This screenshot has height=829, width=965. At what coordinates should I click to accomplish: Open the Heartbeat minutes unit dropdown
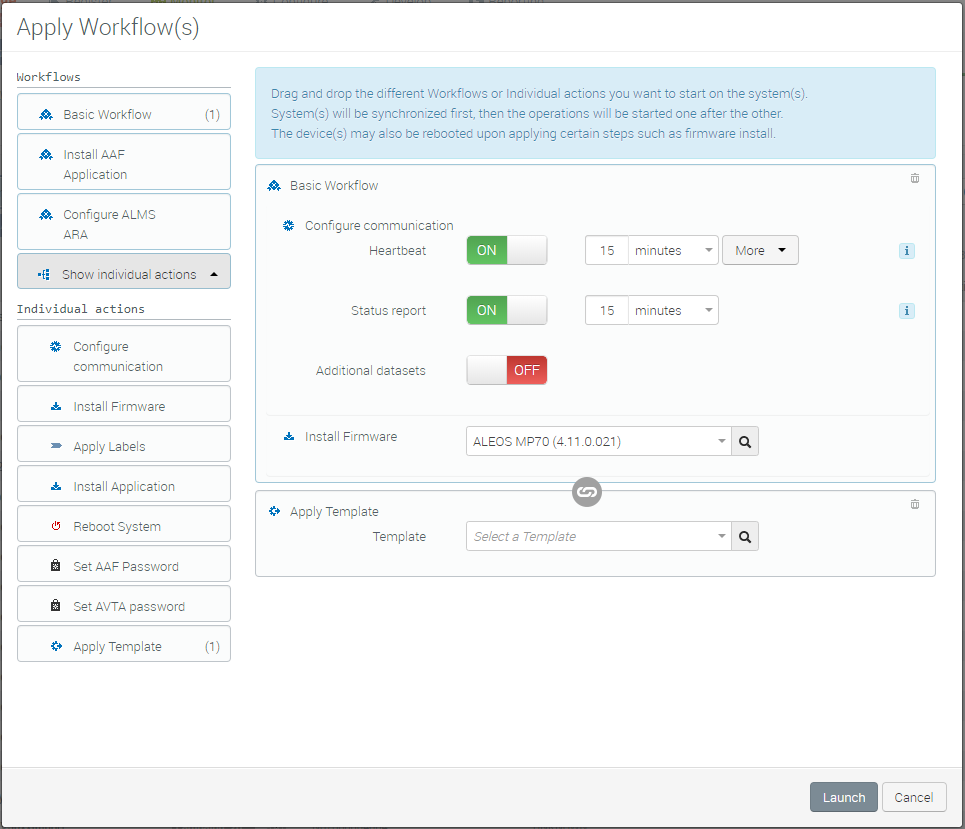pyautogui.click(x=673, y=251)
